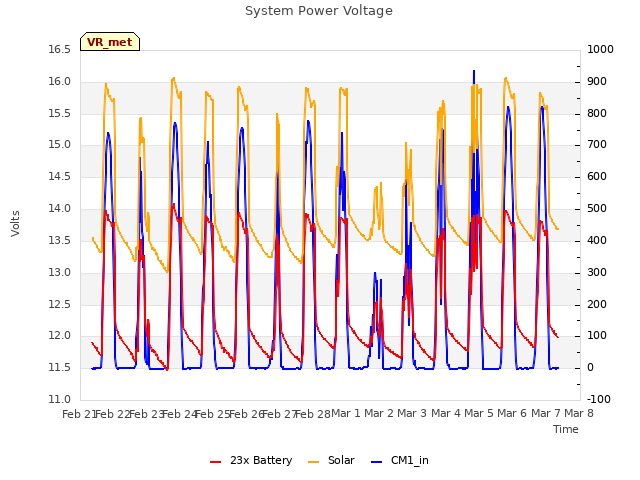Click the '13.0' left axis value
This screenshot has width=640, height=480.
click(x=60, y=272)
